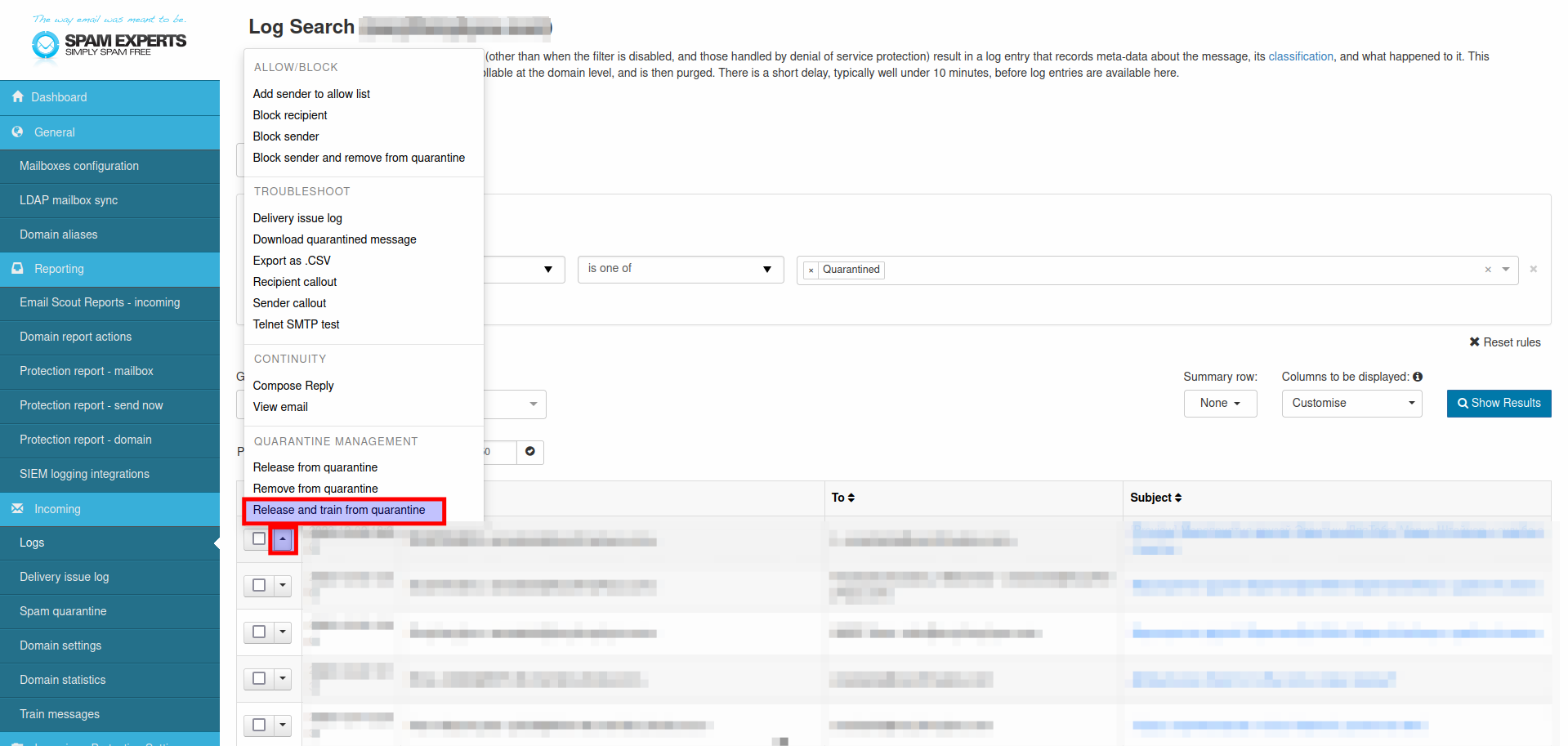Viewport: 1568px width, 746px height.
Task: Open Protection report - mailbox
Action: (109, 371)
